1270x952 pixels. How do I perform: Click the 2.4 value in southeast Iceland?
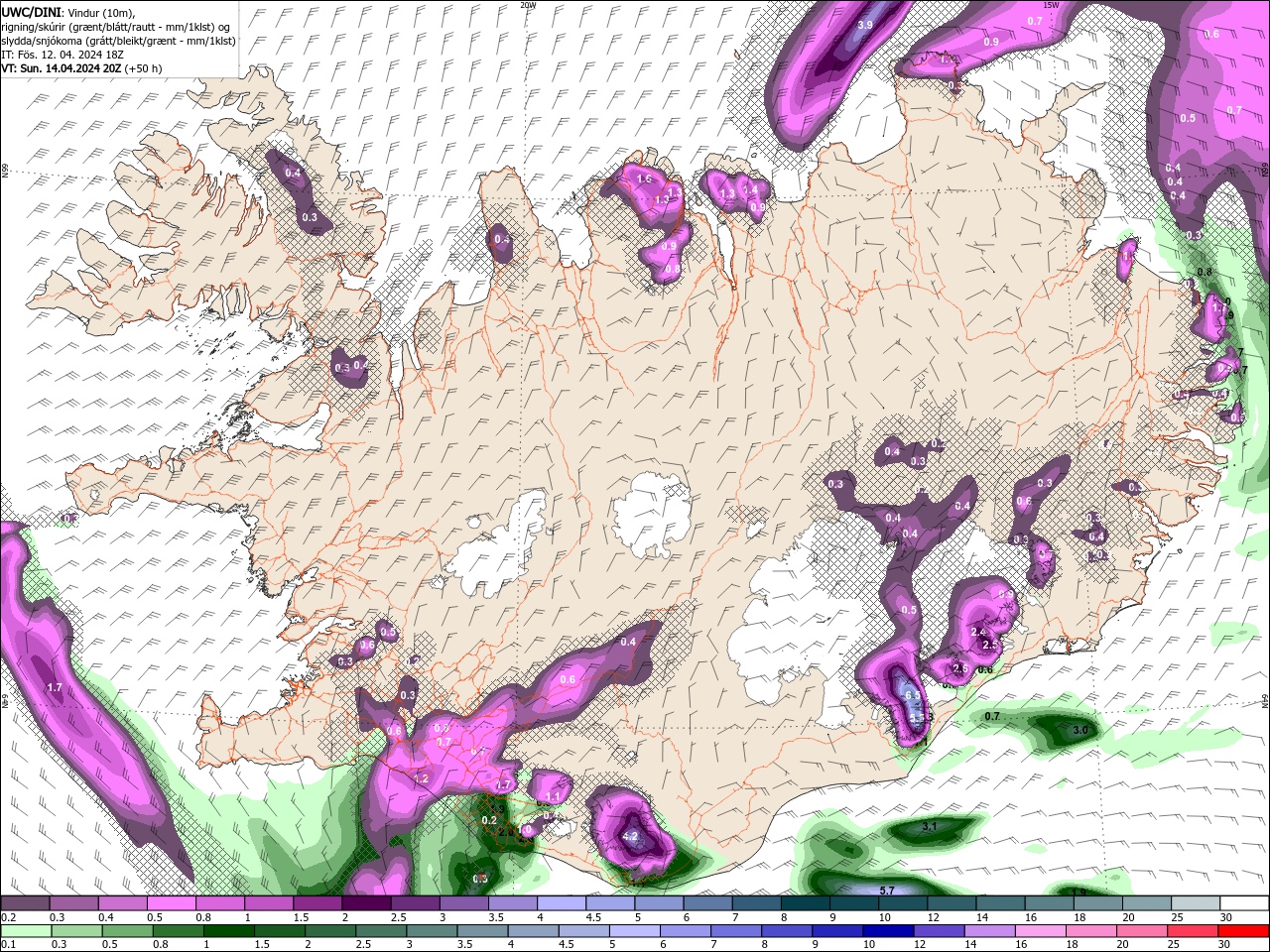[977, 632]
